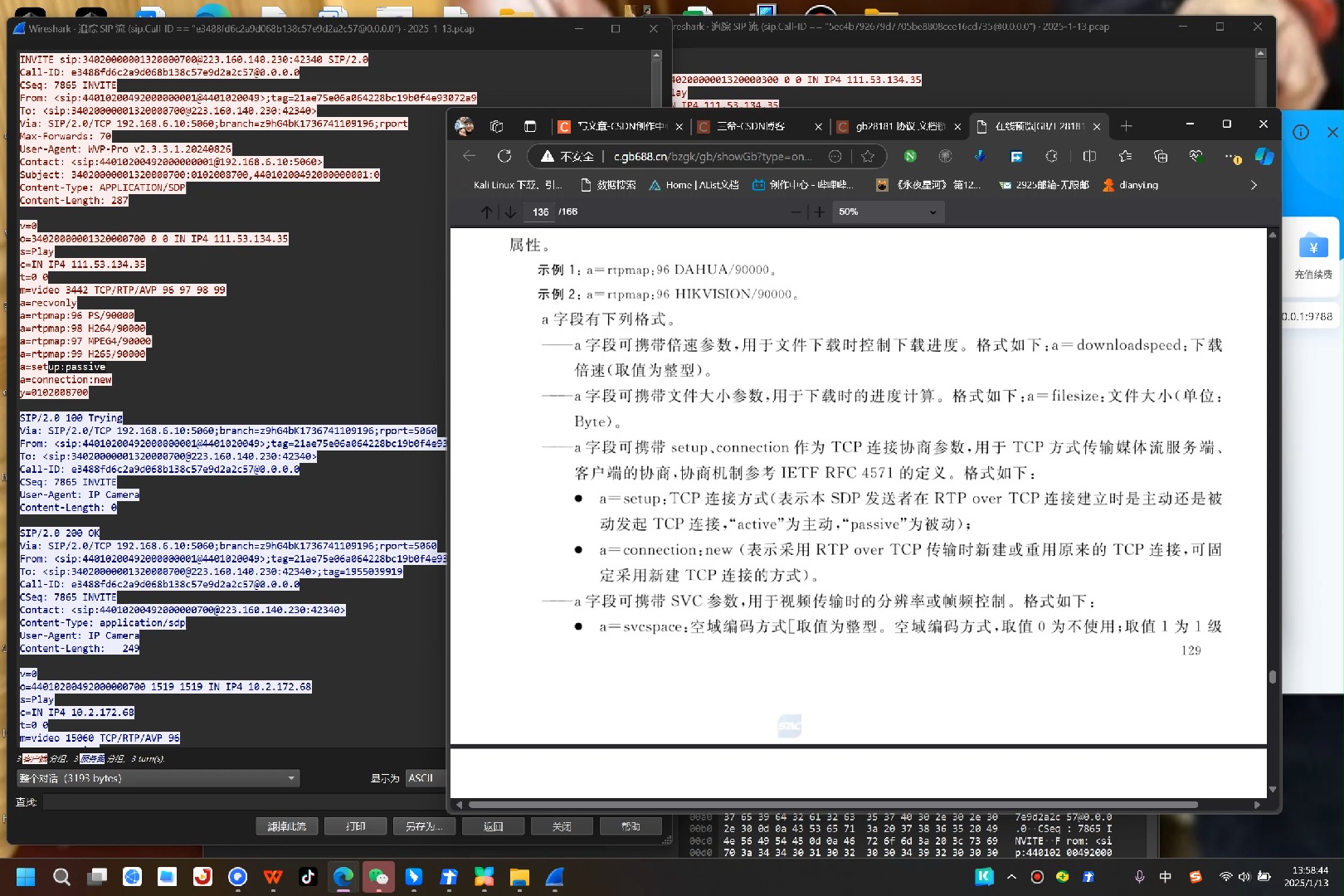This screenshot has width=1344, height=896.
Task: Open the 2925邮箱-无限邮 bookmark
Action: [x=1044, y=185]
